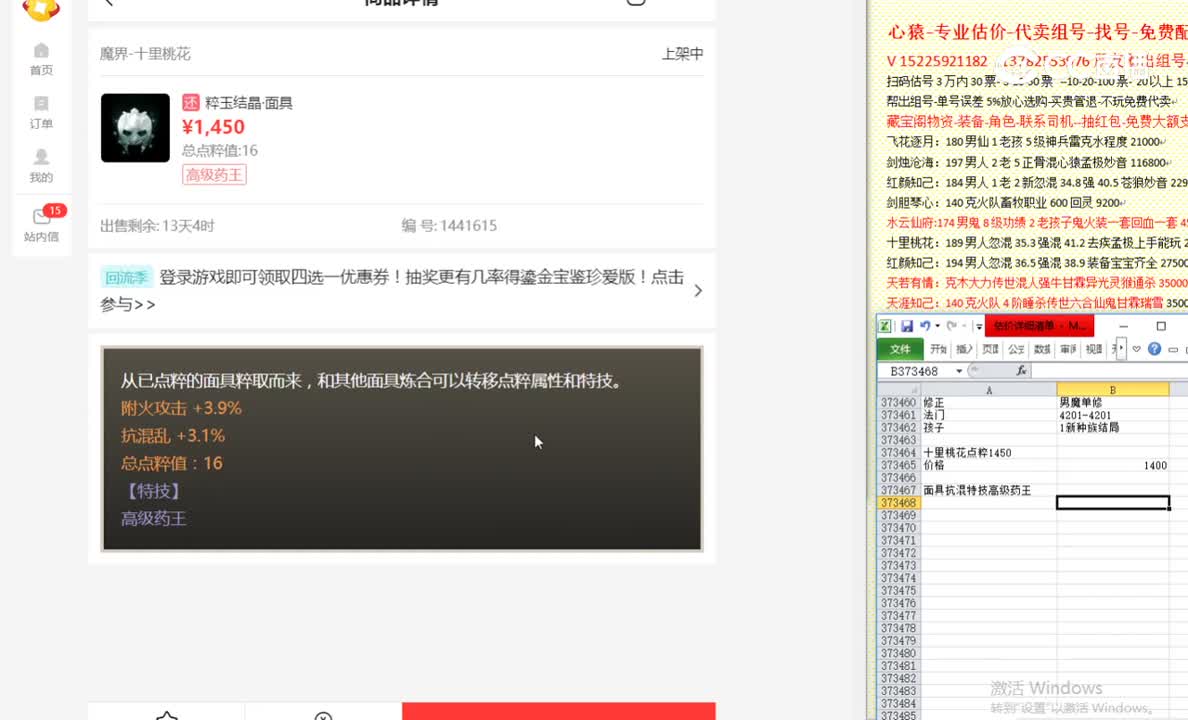Click the 出售剩余:13天4时 text
Image resolution: width=1188 pixels, height=720 pixels.
click(157, 225)
